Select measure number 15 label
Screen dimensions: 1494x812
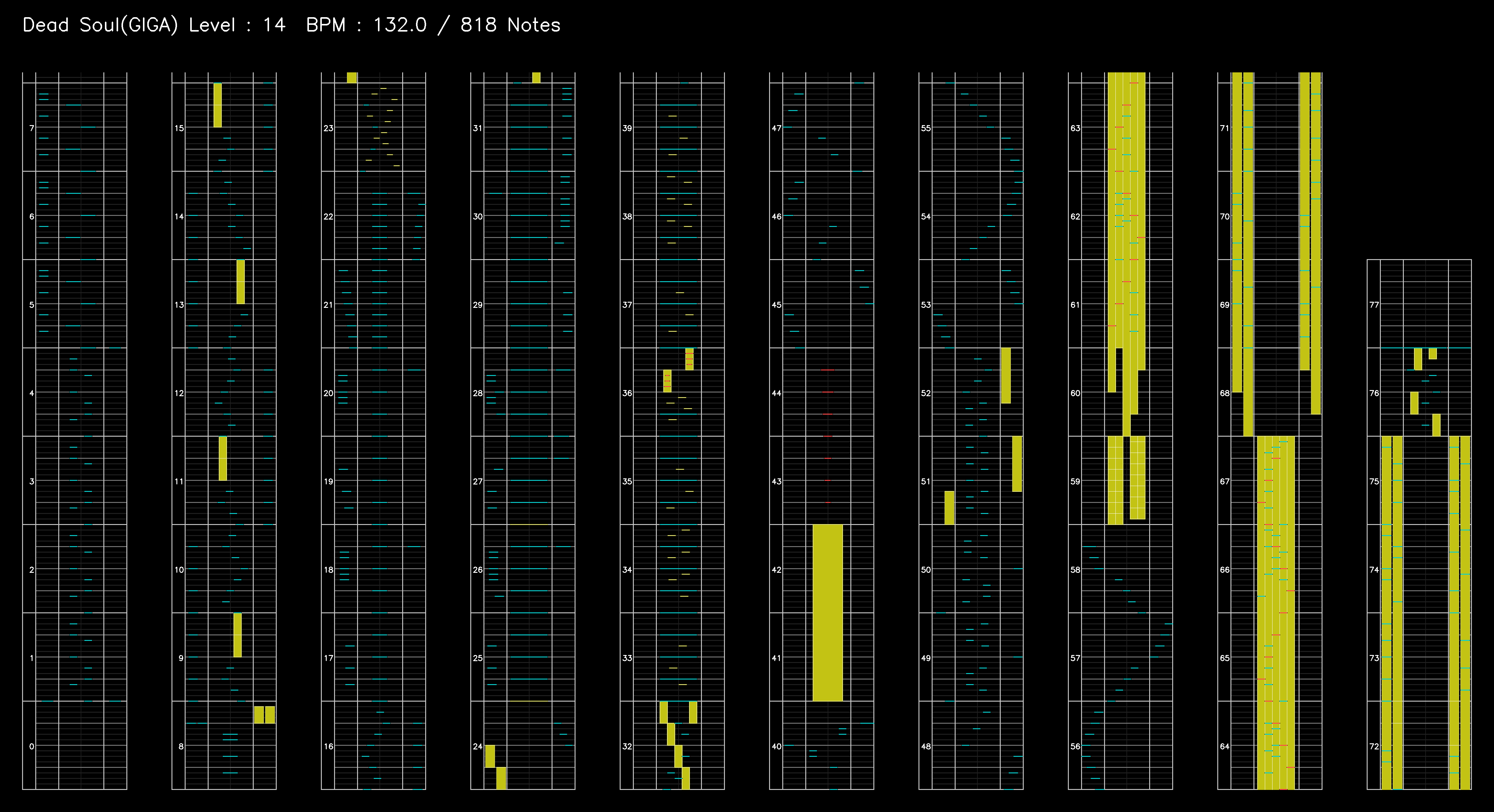tap(179, 128)
